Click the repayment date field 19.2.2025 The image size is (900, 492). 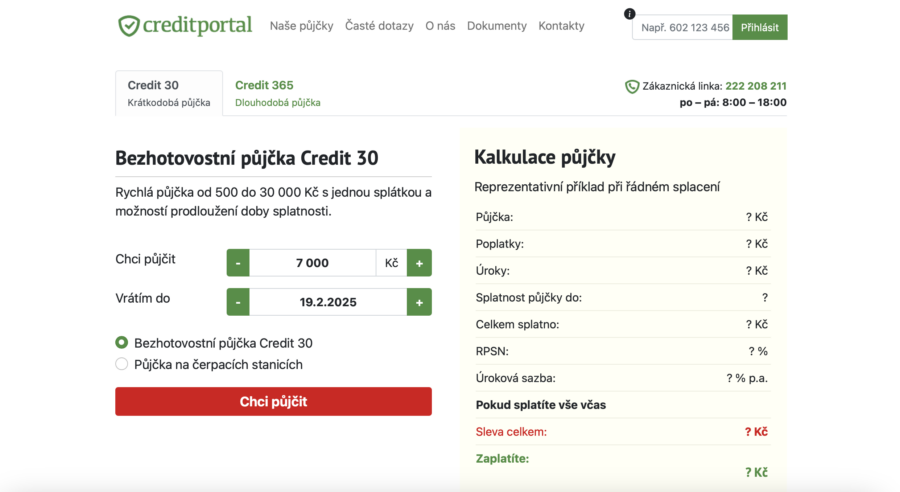(x=328, y=302)
